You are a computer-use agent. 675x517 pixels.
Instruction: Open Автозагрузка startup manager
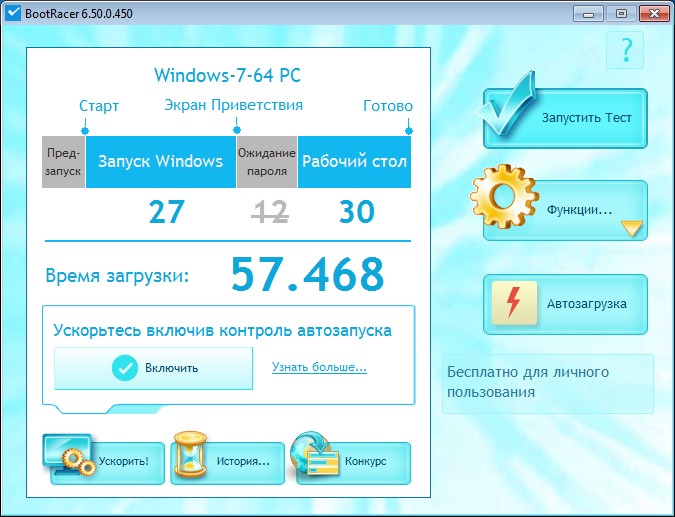pos(565,304)
